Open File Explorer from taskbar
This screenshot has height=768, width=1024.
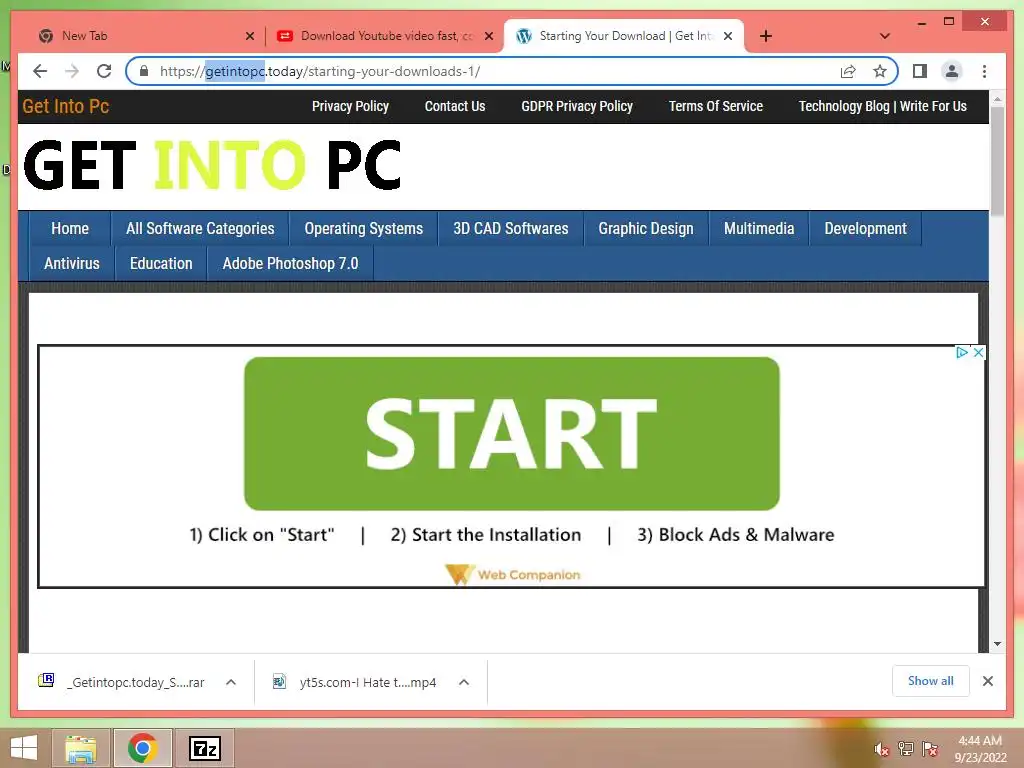pos(81,748)
